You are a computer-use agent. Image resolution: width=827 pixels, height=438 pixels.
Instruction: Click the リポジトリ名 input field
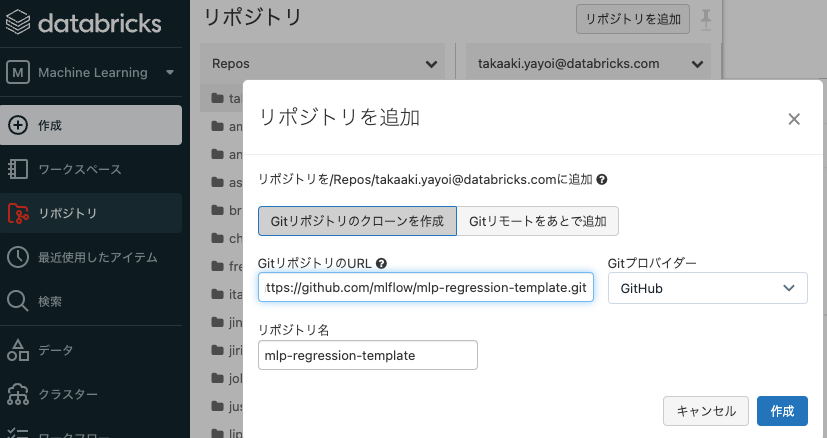pos(368,355)
